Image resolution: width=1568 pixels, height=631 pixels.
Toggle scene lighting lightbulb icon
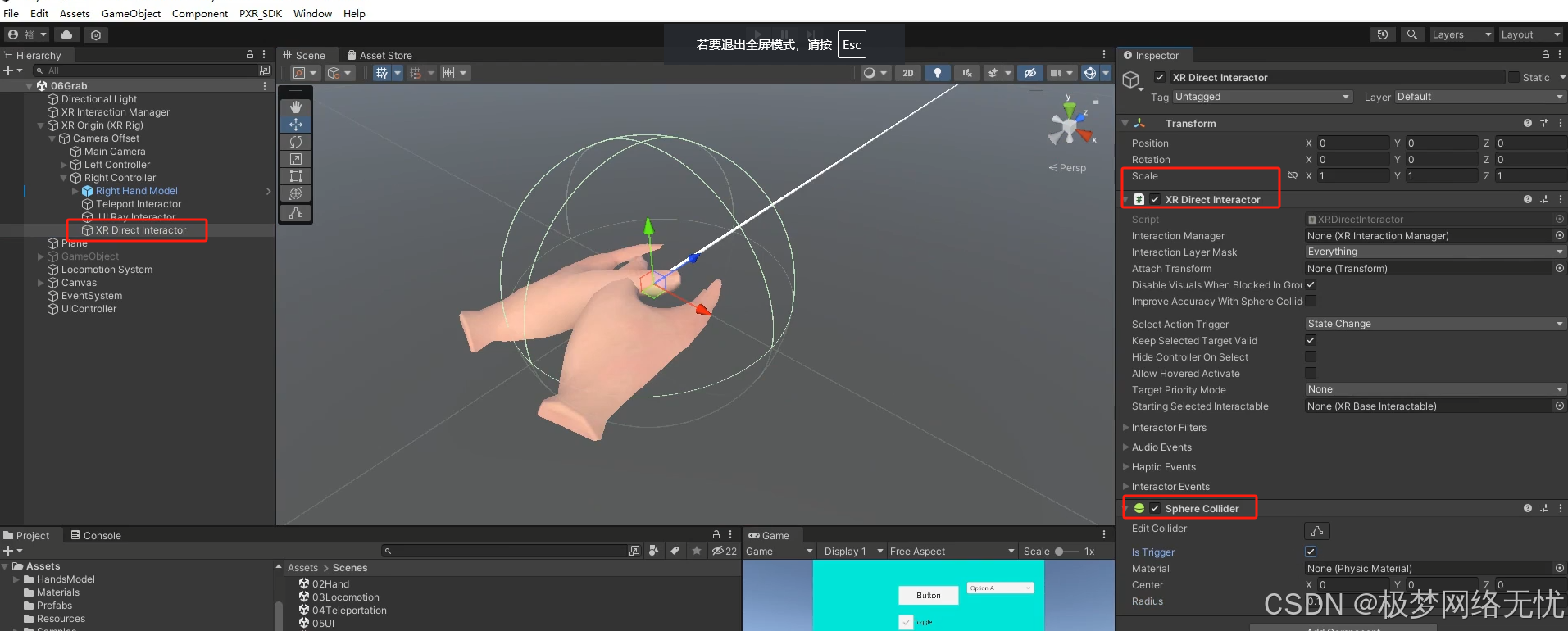[x=938, y=73]
